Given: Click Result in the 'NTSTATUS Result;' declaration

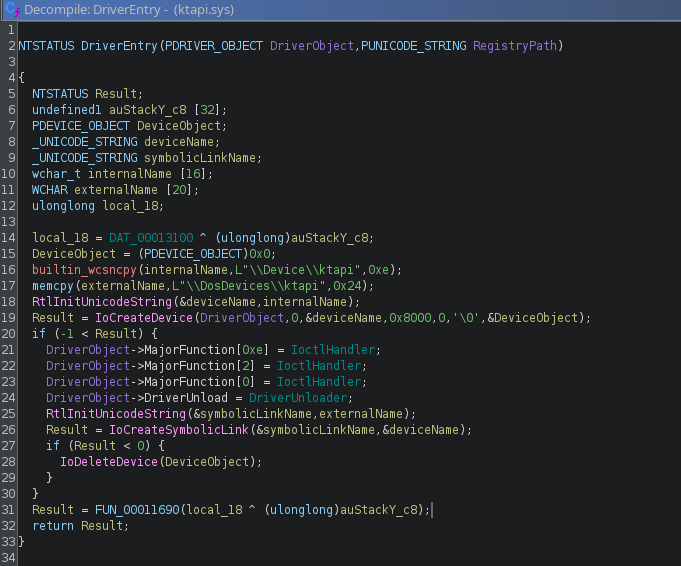Looking at the screenshot, I should (x=116, y=94).
